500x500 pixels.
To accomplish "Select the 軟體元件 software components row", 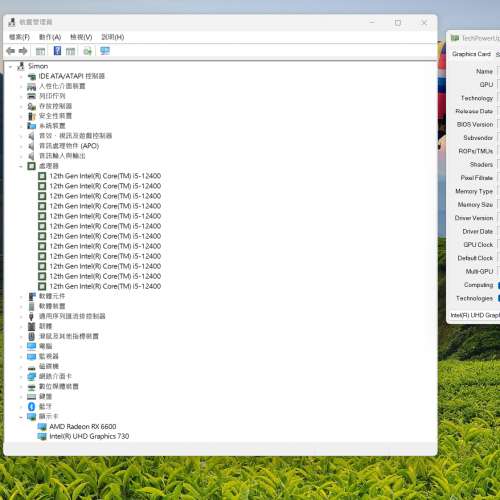I will [52, 296].
